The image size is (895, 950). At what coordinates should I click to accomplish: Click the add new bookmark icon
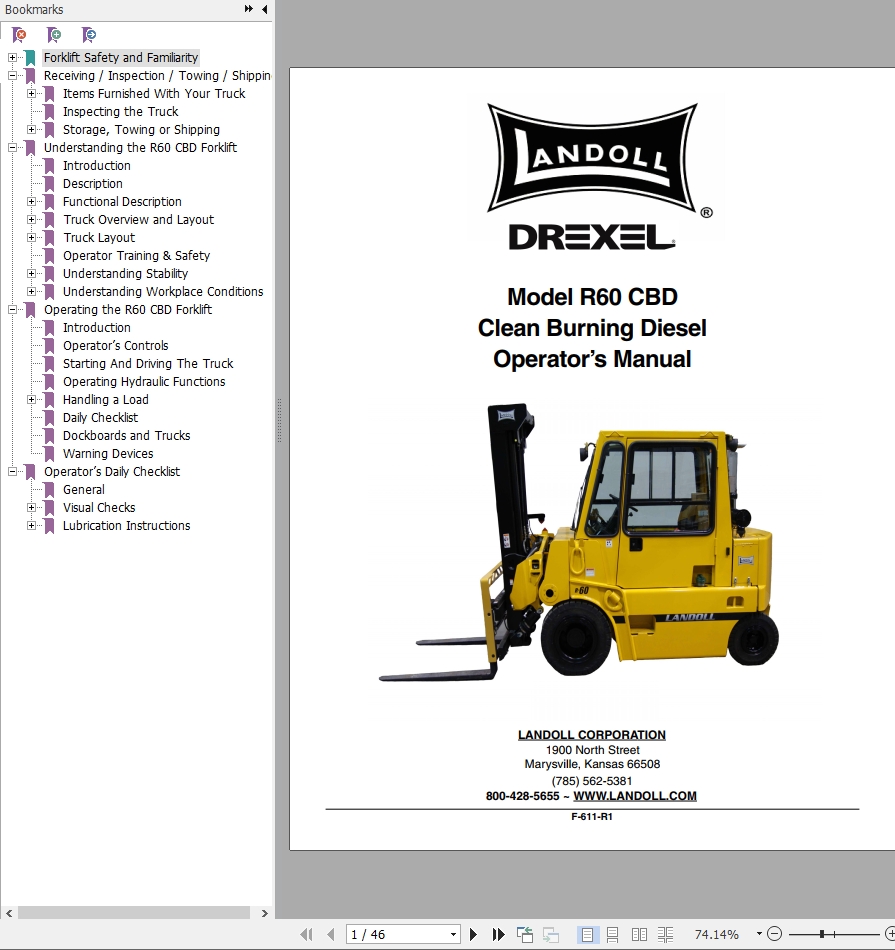(54, 35)
